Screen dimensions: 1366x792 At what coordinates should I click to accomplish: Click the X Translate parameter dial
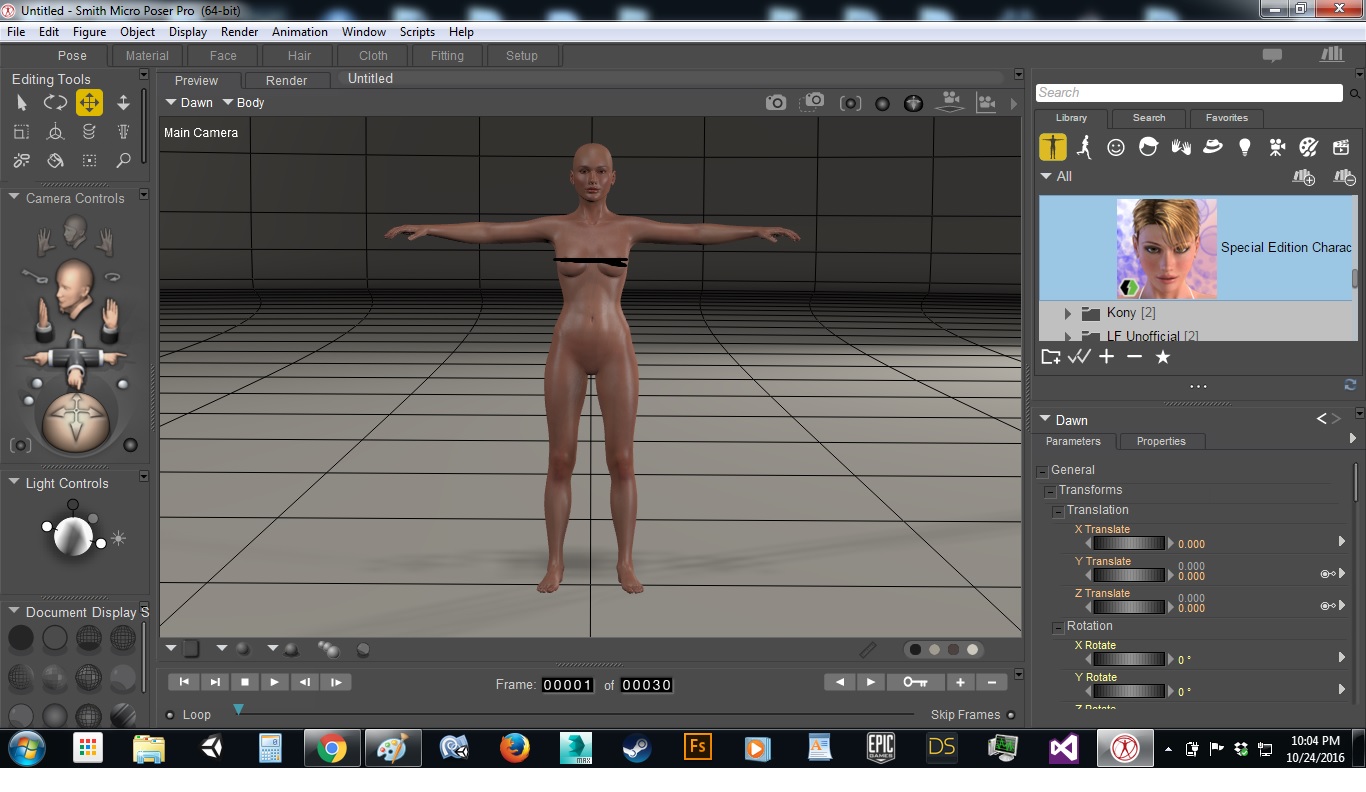(x=1129, y=543)
